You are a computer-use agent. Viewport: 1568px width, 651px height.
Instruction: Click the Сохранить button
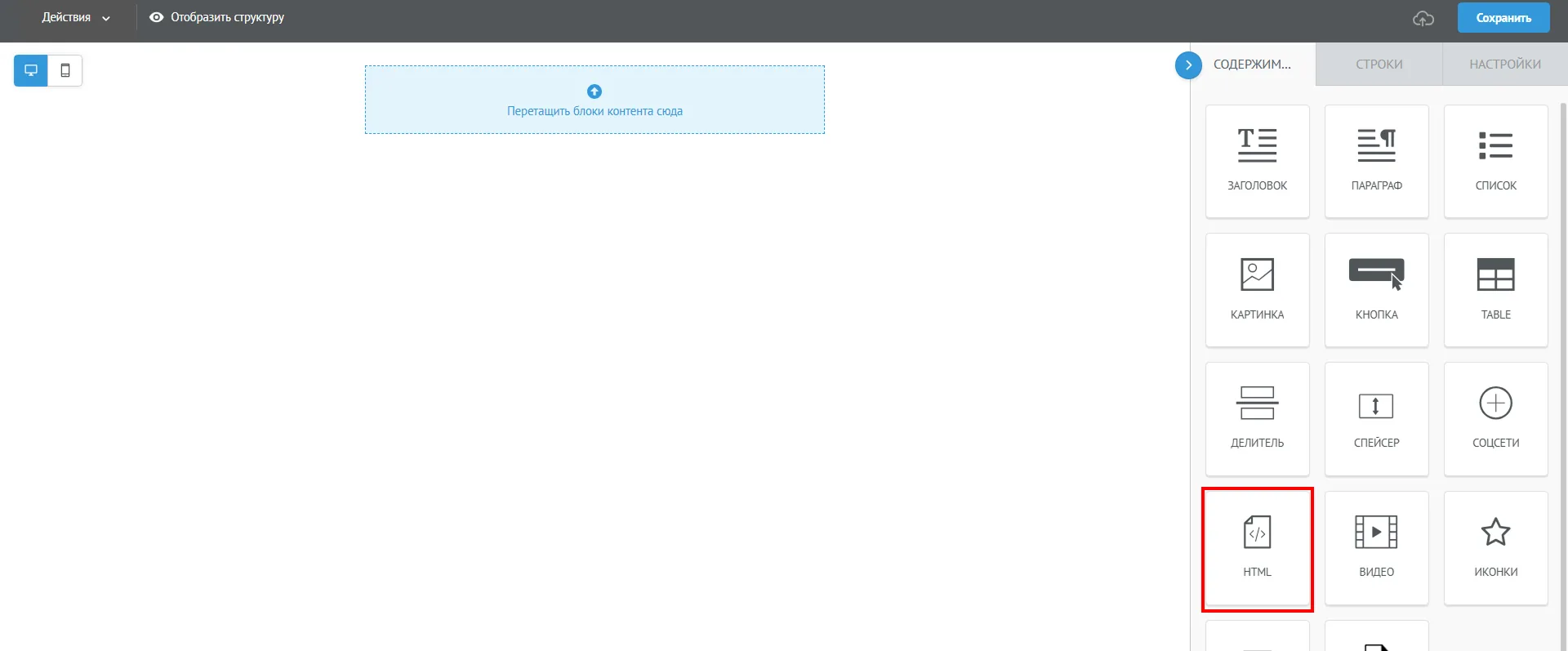click(1503, 18)
